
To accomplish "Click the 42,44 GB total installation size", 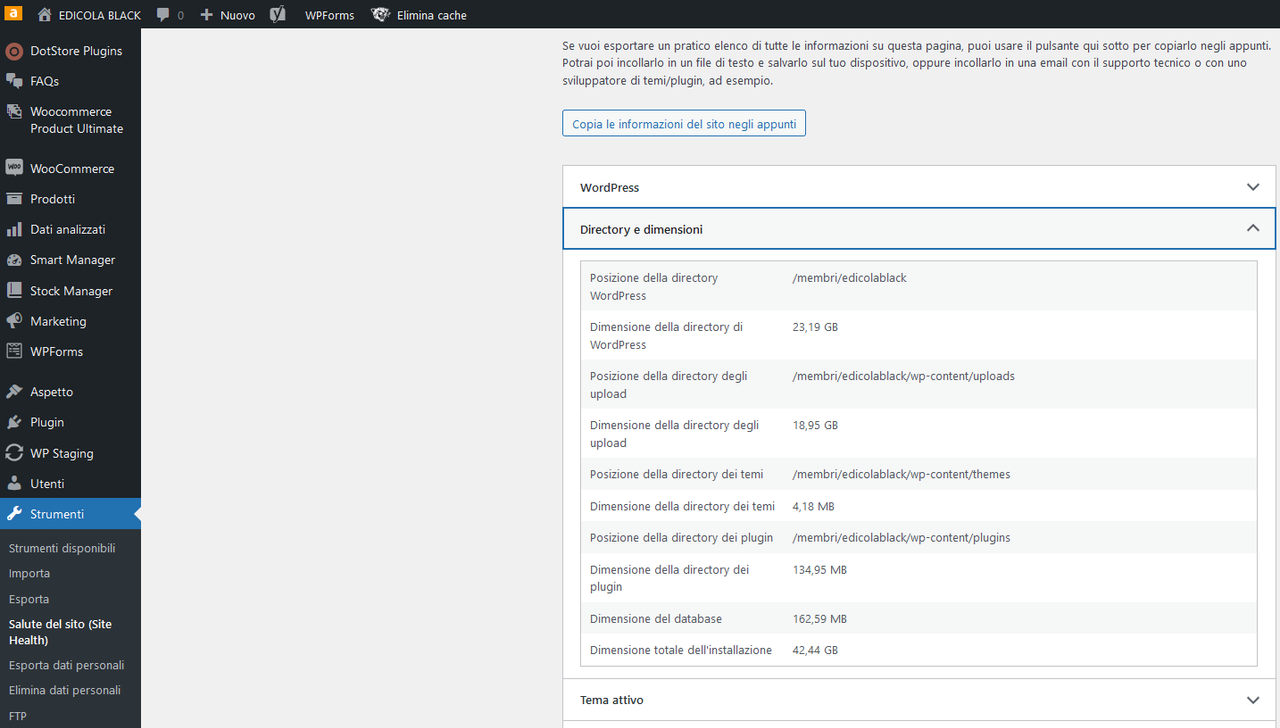I will tap(815, 650).
